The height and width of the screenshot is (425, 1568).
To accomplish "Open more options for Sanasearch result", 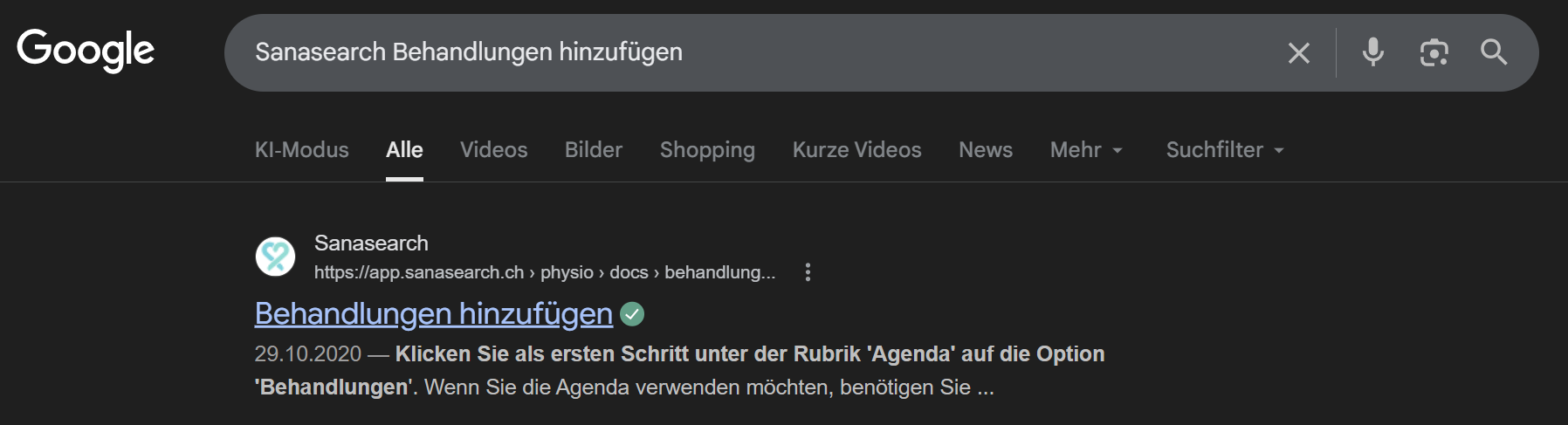I will click(808, 272).
